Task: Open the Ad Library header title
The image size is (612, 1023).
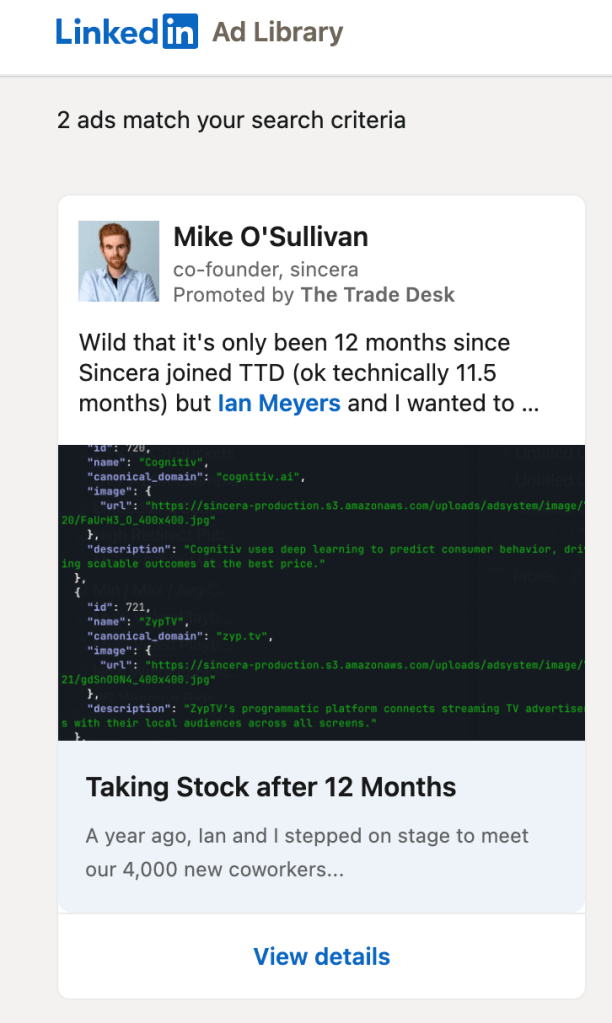Action: (x=277, y=32)
